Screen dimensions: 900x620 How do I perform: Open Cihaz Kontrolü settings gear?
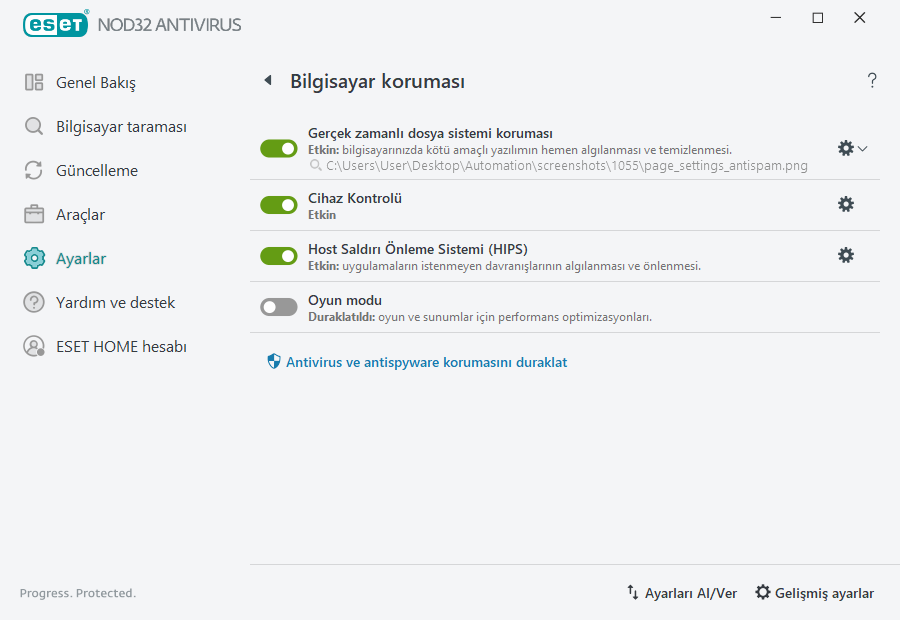[846, 204]
